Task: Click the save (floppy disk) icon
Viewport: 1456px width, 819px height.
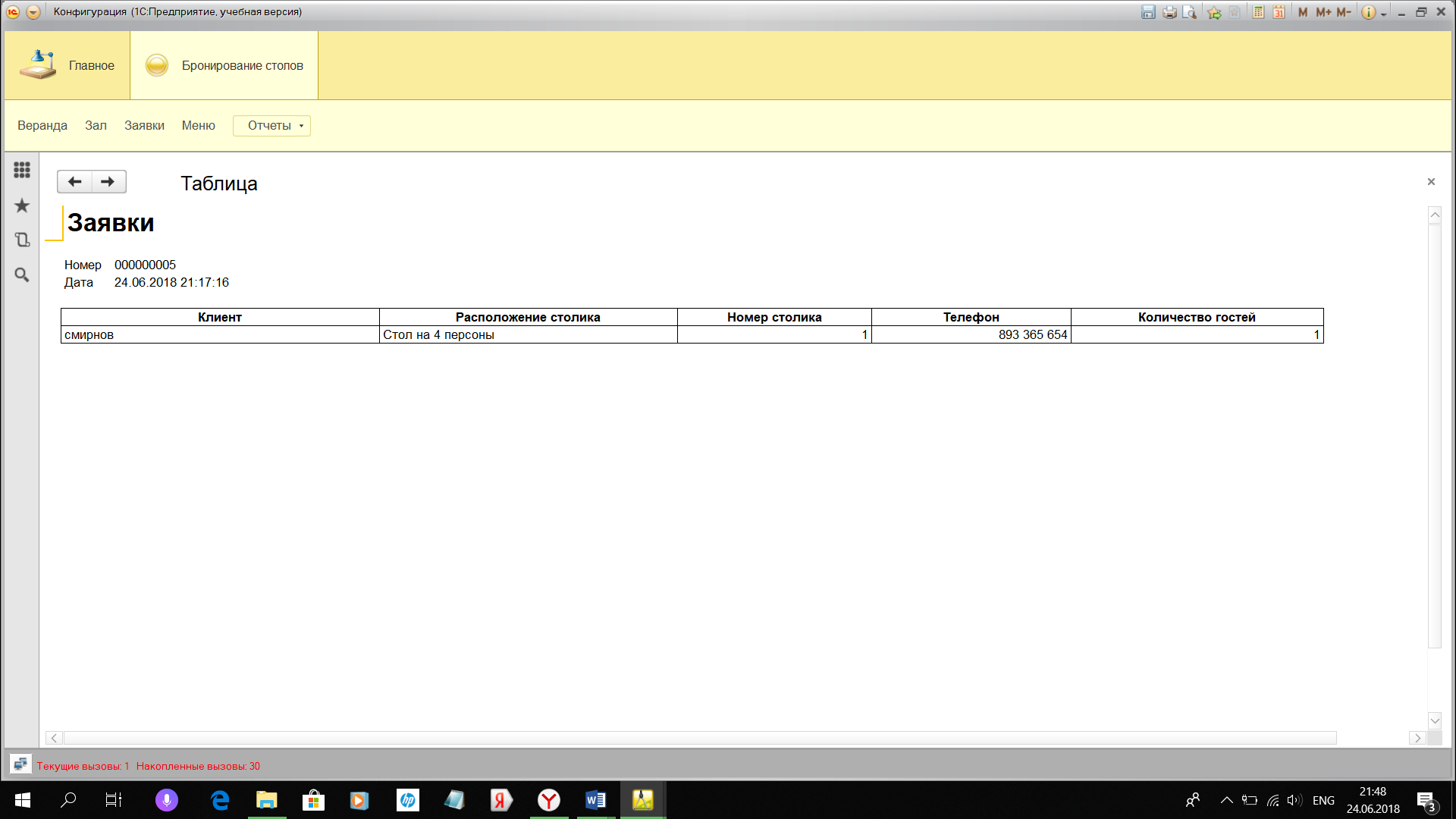Action: (x=1148, y=12)
